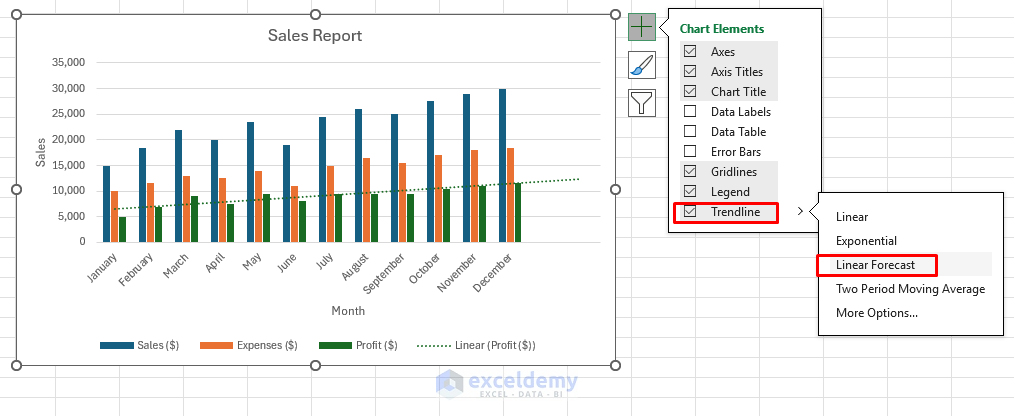Select the Sales vertical axis title
The height and width of the screenshot is (416, 1014).
[41, 151]
